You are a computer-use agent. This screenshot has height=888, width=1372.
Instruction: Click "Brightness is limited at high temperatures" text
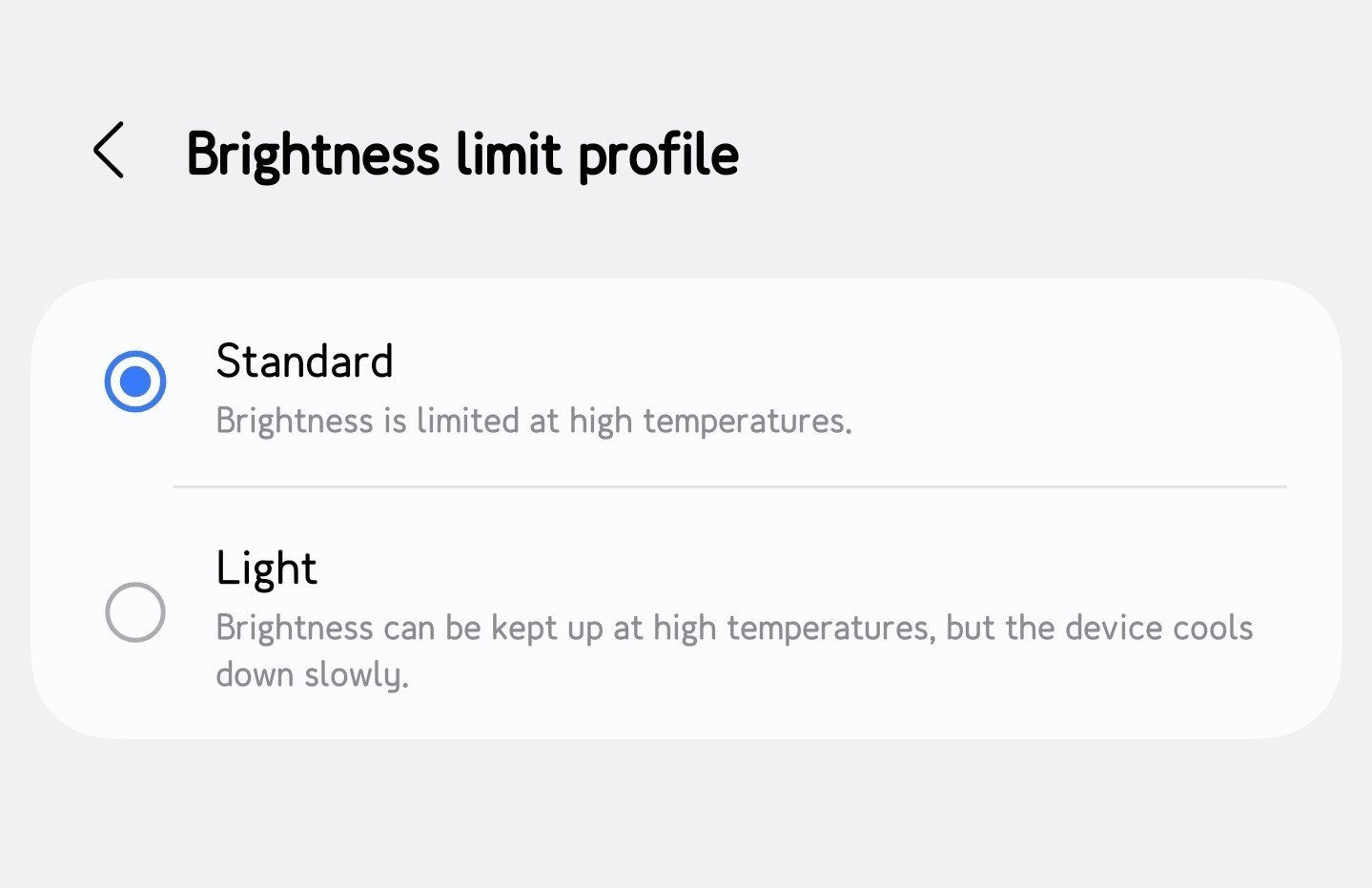point(533,421)
